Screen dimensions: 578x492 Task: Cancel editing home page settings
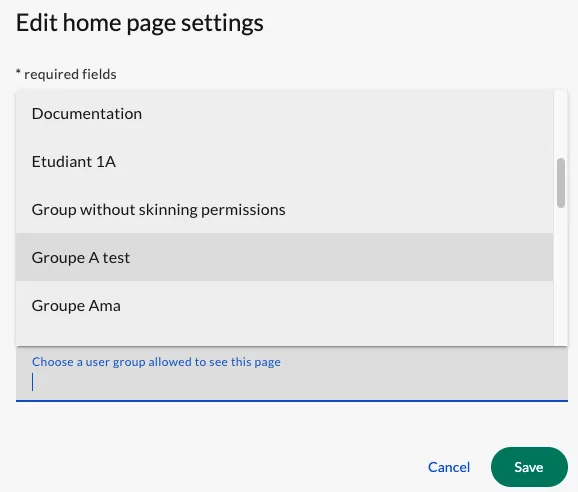449,467
